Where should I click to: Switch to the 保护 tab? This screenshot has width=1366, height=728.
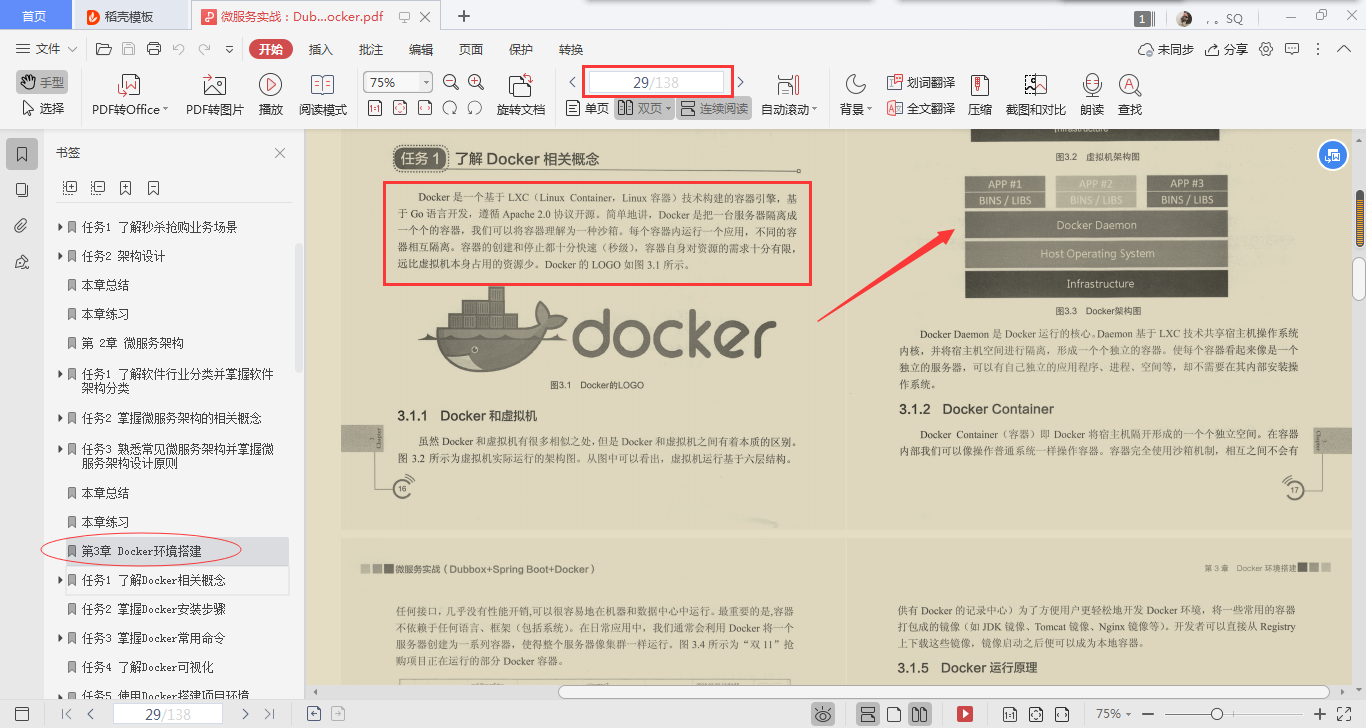[521, 50]
